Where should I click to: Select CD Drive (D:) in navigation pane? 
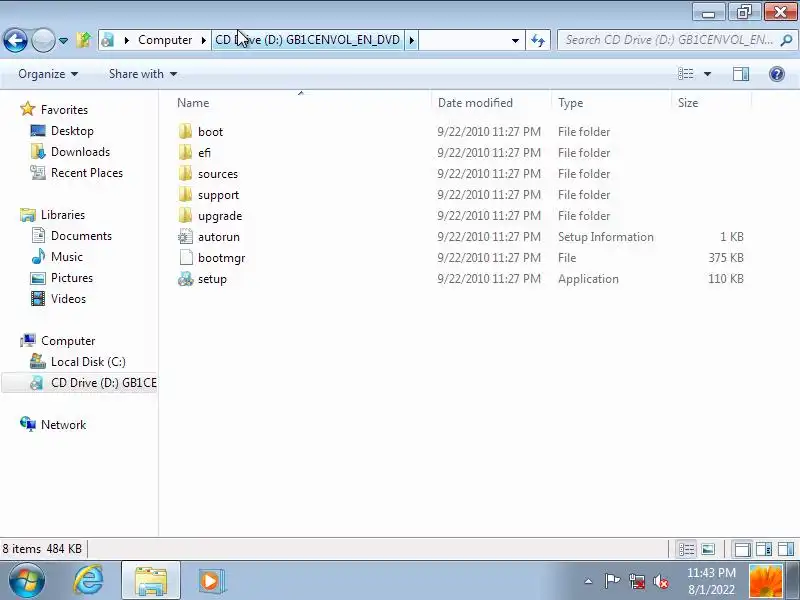[x=104, y=383]
